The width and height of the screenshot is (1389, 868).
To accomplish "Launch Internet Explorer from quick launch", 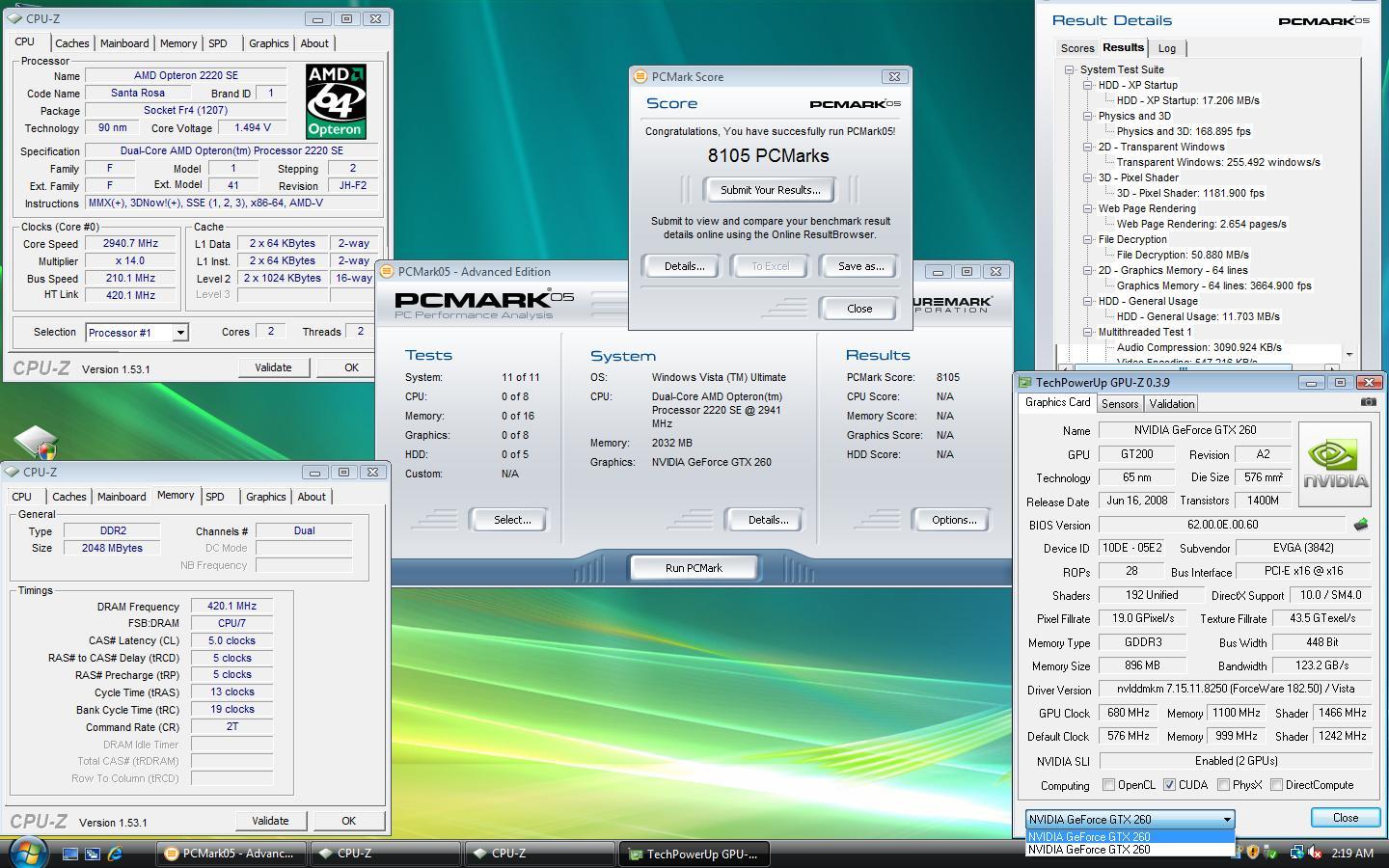I will (x=115, y=854).
